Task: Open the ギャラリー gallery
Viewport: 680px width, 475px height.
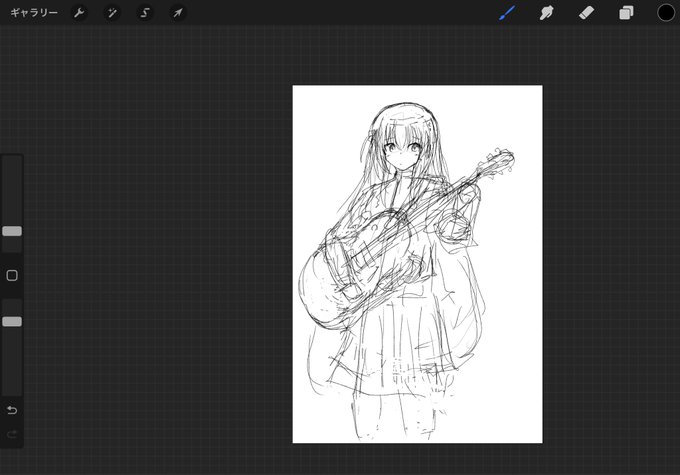Action: 34,13
